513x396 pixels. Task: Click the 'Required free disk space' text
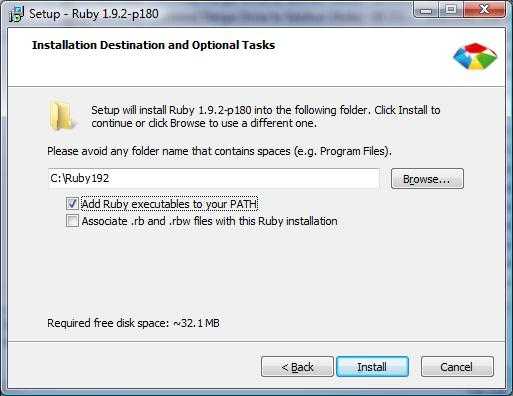(133, 323)
